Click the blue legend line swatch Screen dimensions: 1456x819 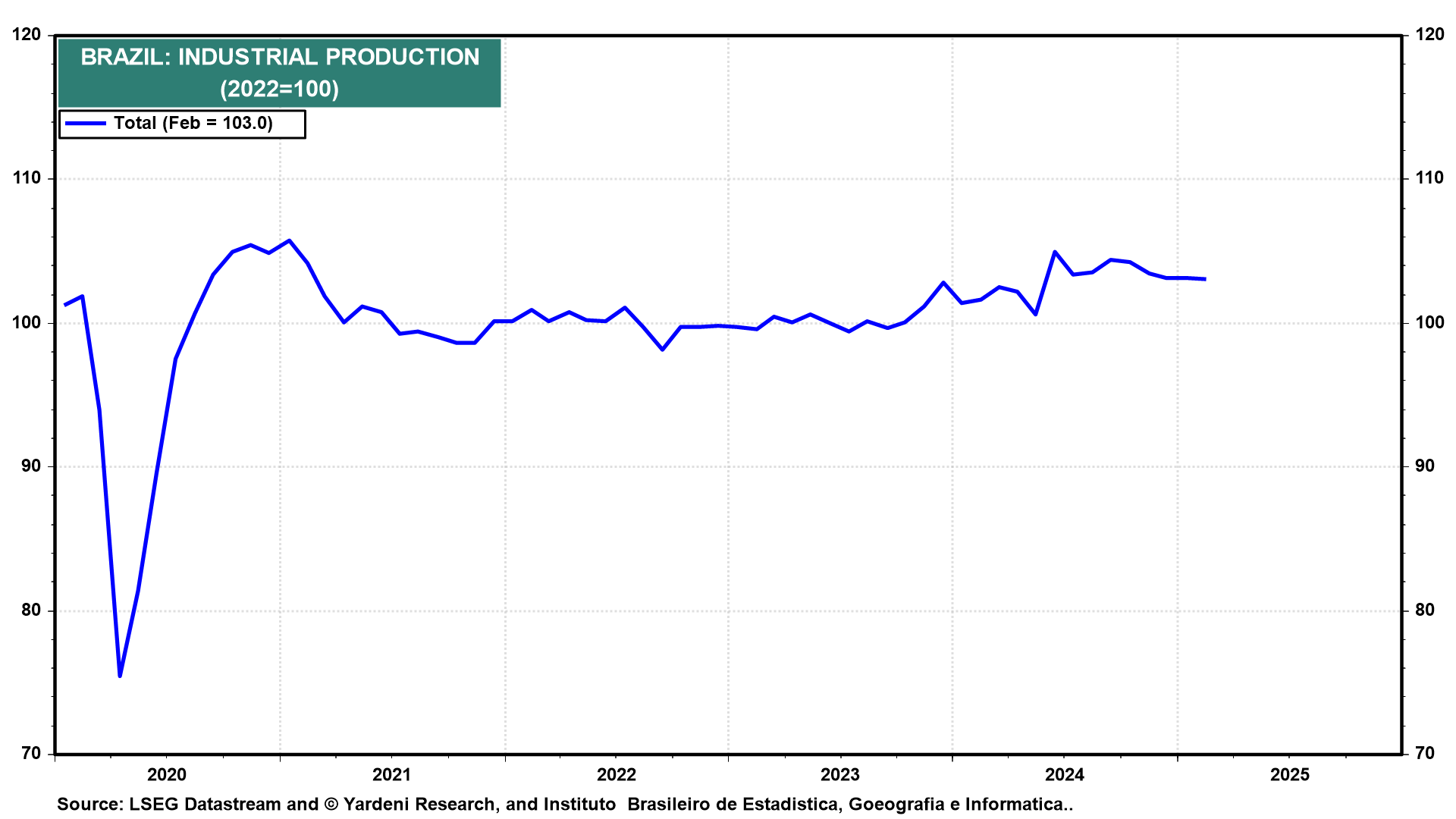[x=85, y=124]
